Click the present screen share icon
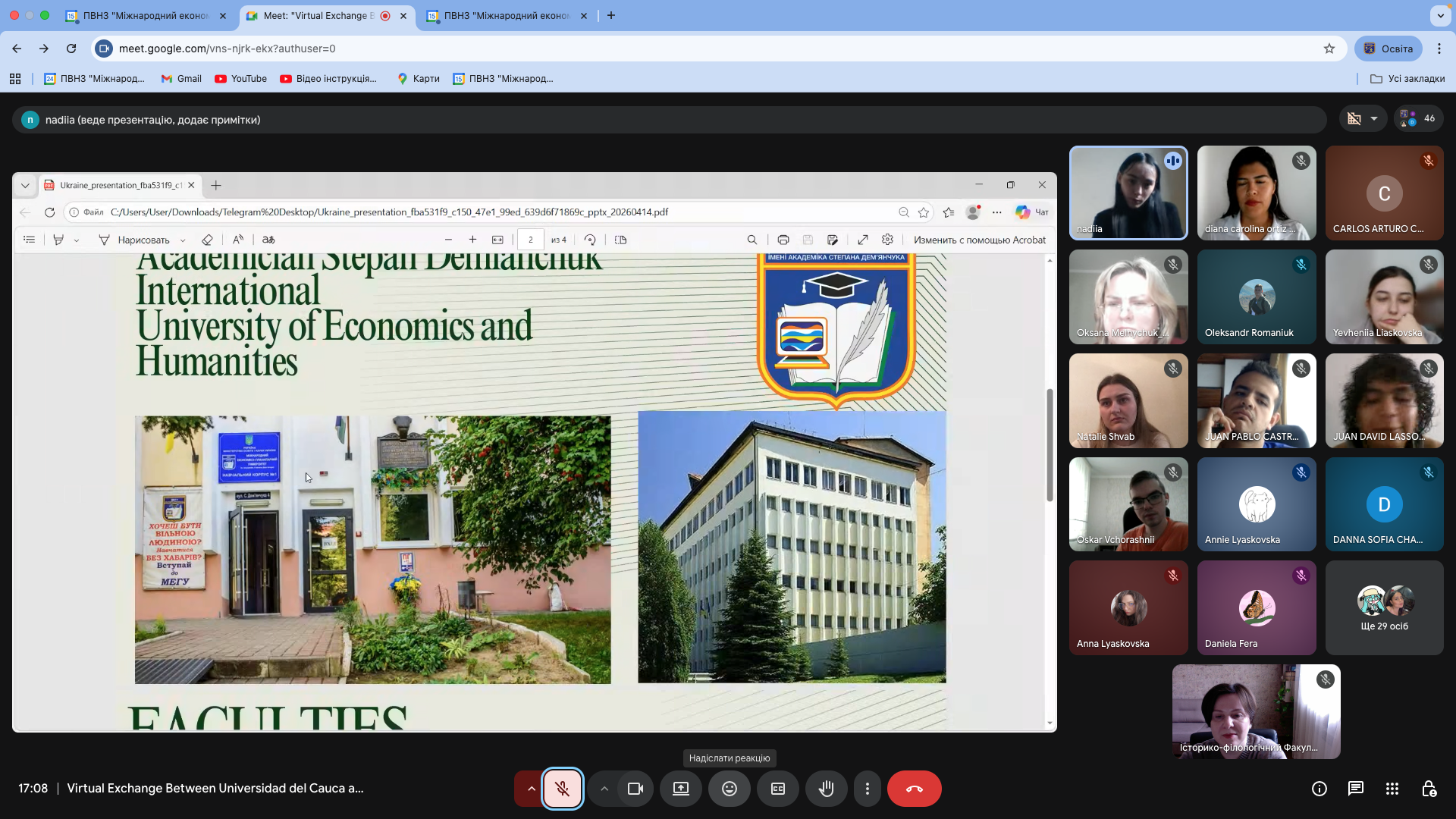 (x=681, y=789)
